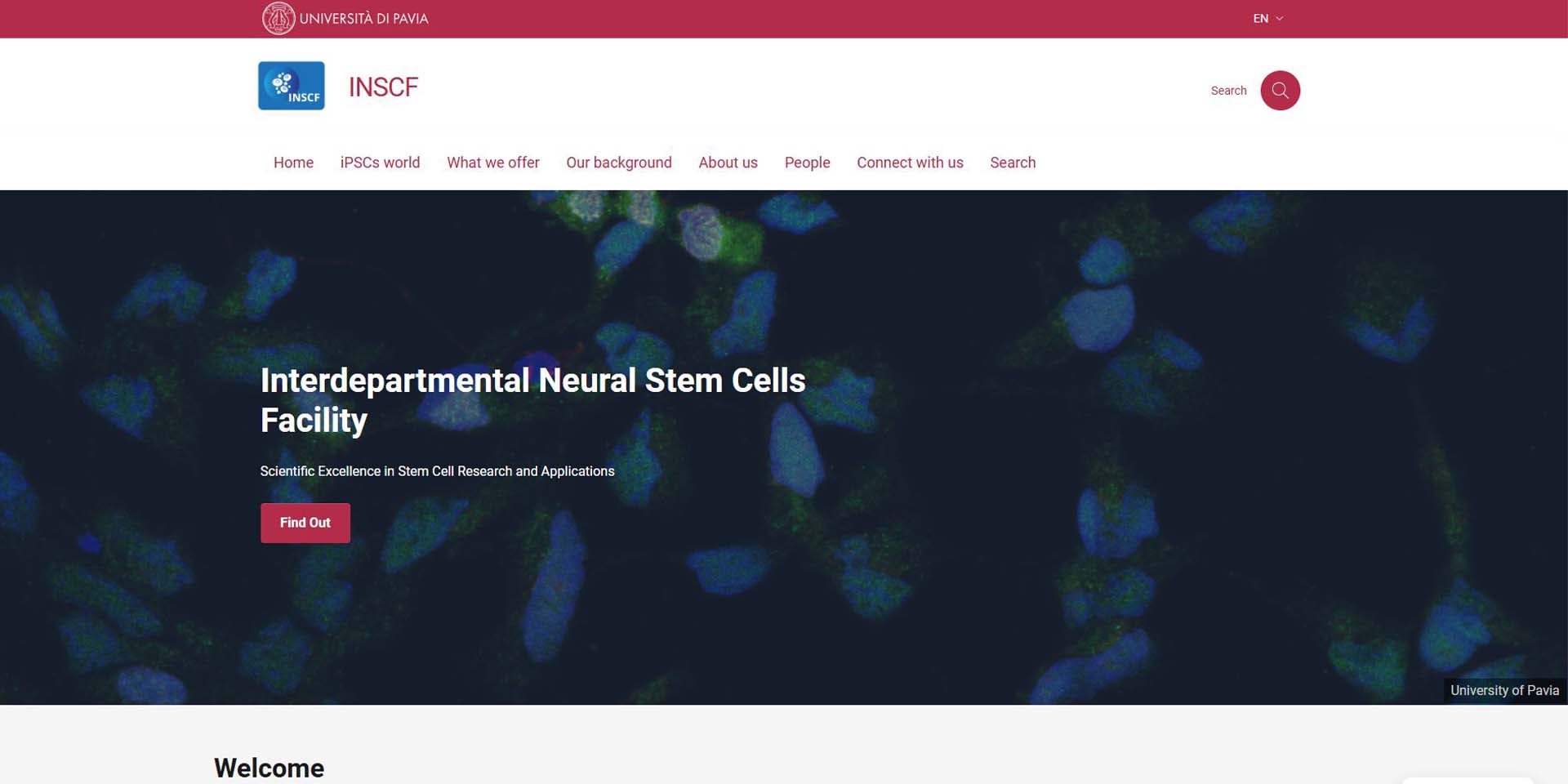Screen dimensions: 1568x784
Task: Go to Our background page
Action: click(619, 163)
